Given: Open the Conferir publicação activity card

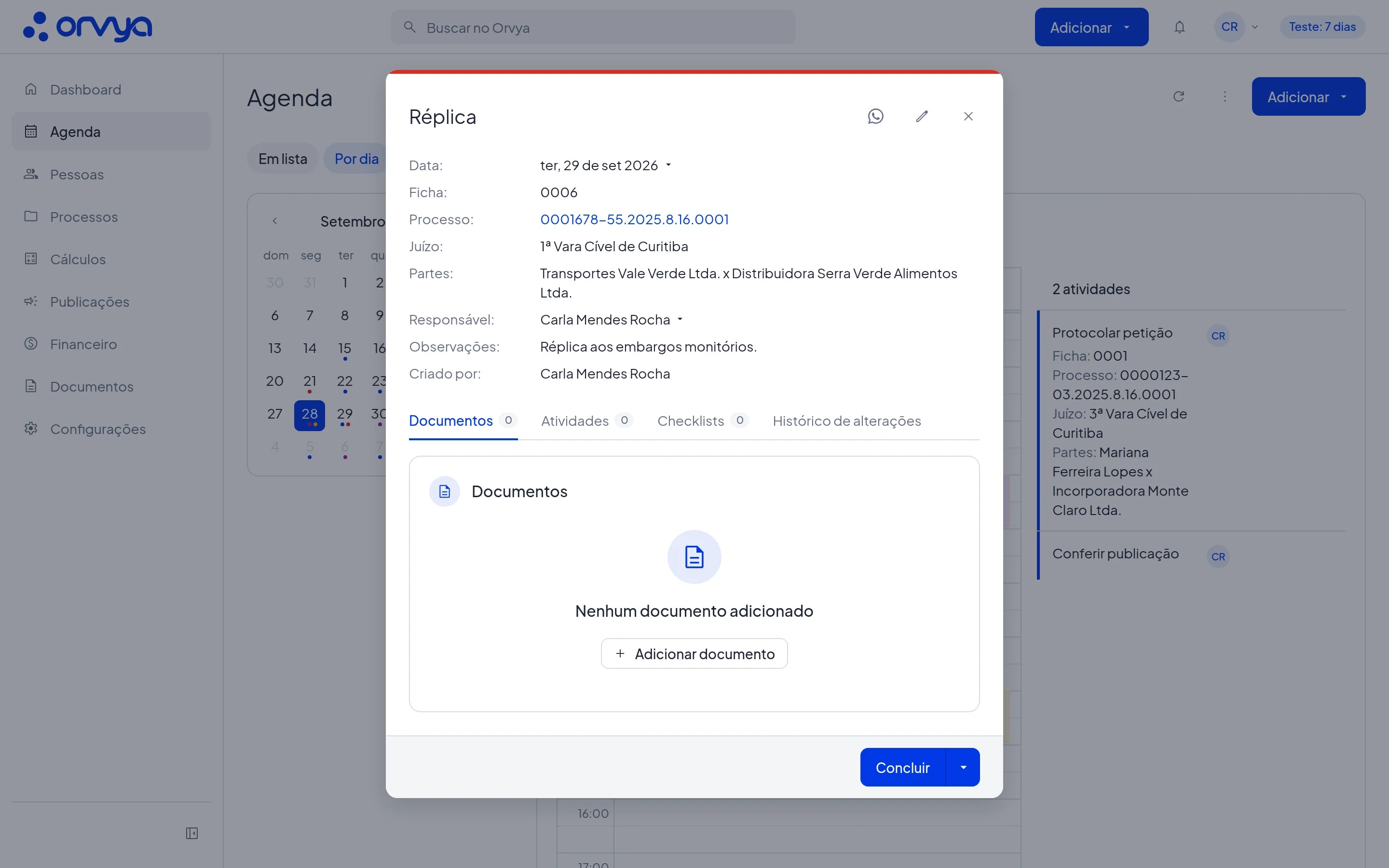Looking at the screenshot, I should coord(1191,555).
